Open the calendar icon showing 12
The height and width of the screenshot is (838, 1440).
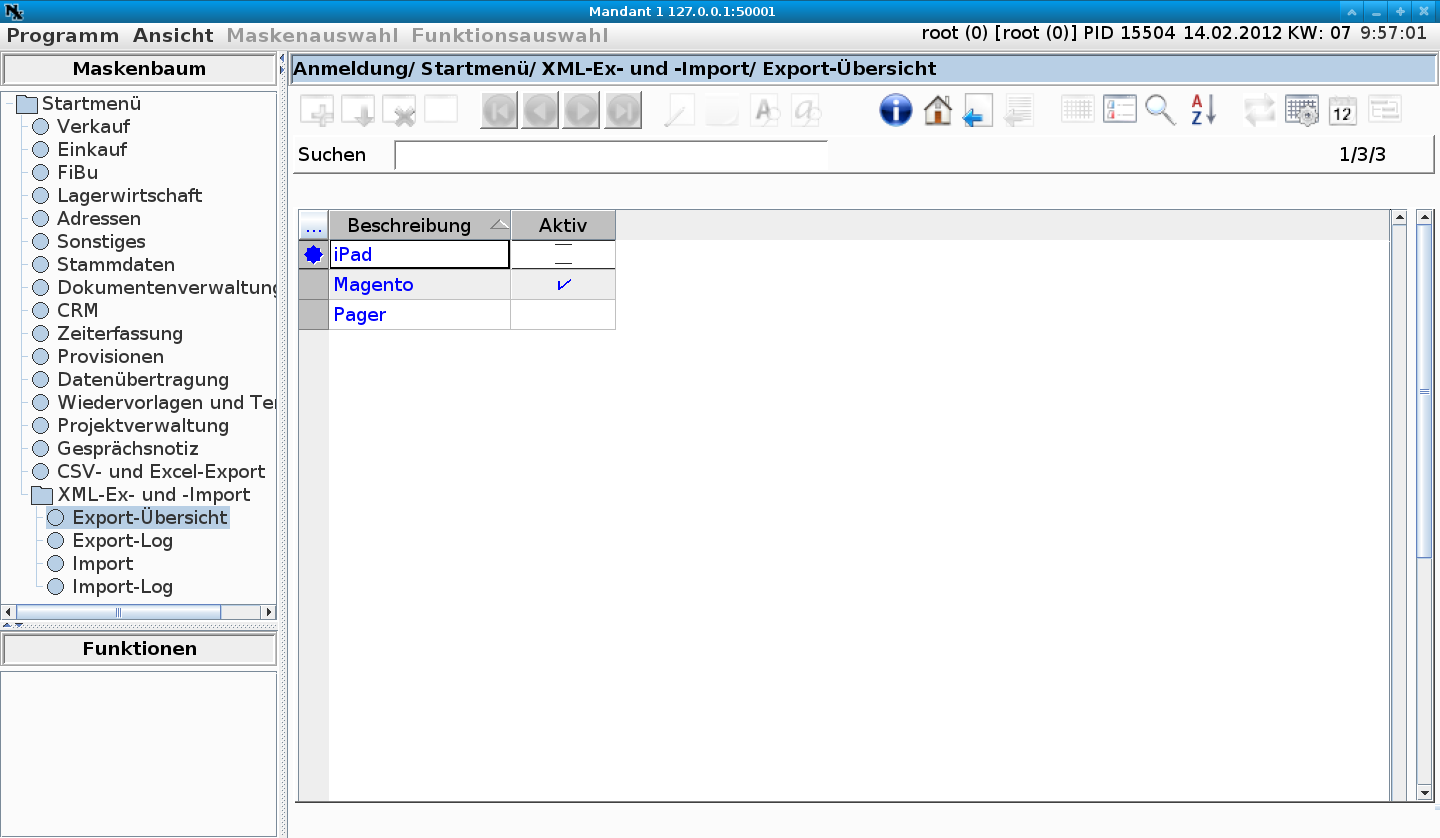coord(1342,110)
